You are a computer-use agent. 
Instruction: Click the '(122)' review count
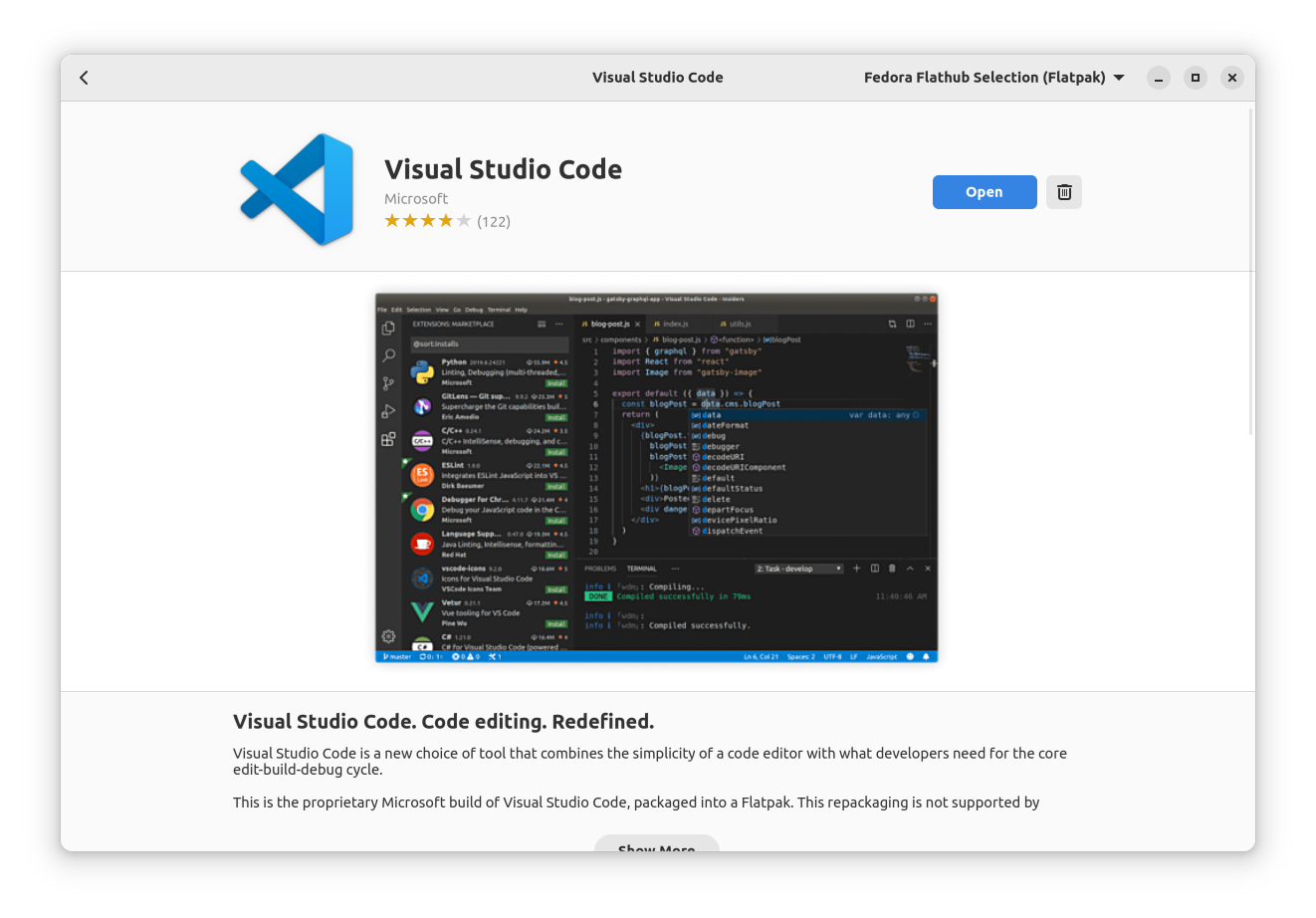click(x=494, y=222)
